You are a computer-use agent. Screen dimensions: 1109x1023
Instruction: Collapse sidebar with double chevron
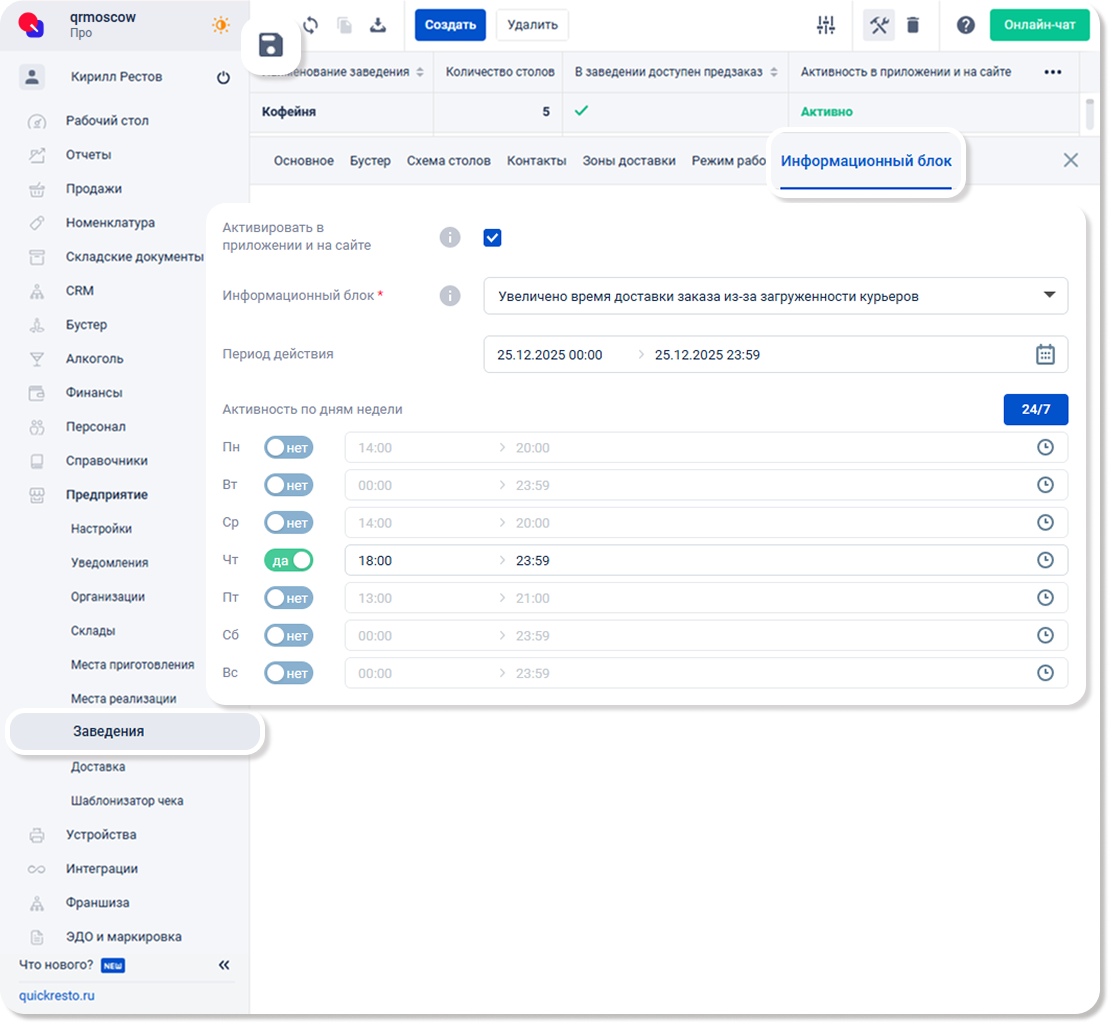pos(224,965)
